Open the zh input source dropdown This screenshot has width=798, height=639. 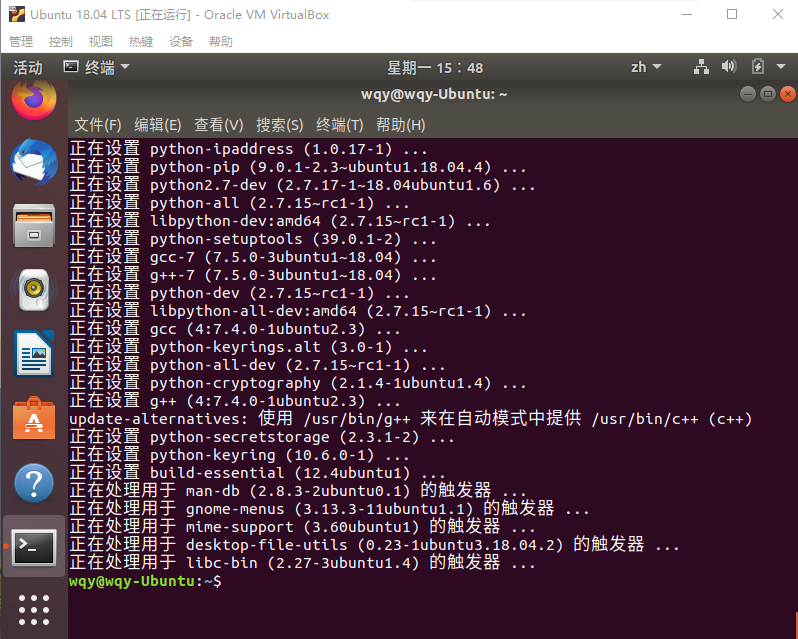click(x=646, y=67)
